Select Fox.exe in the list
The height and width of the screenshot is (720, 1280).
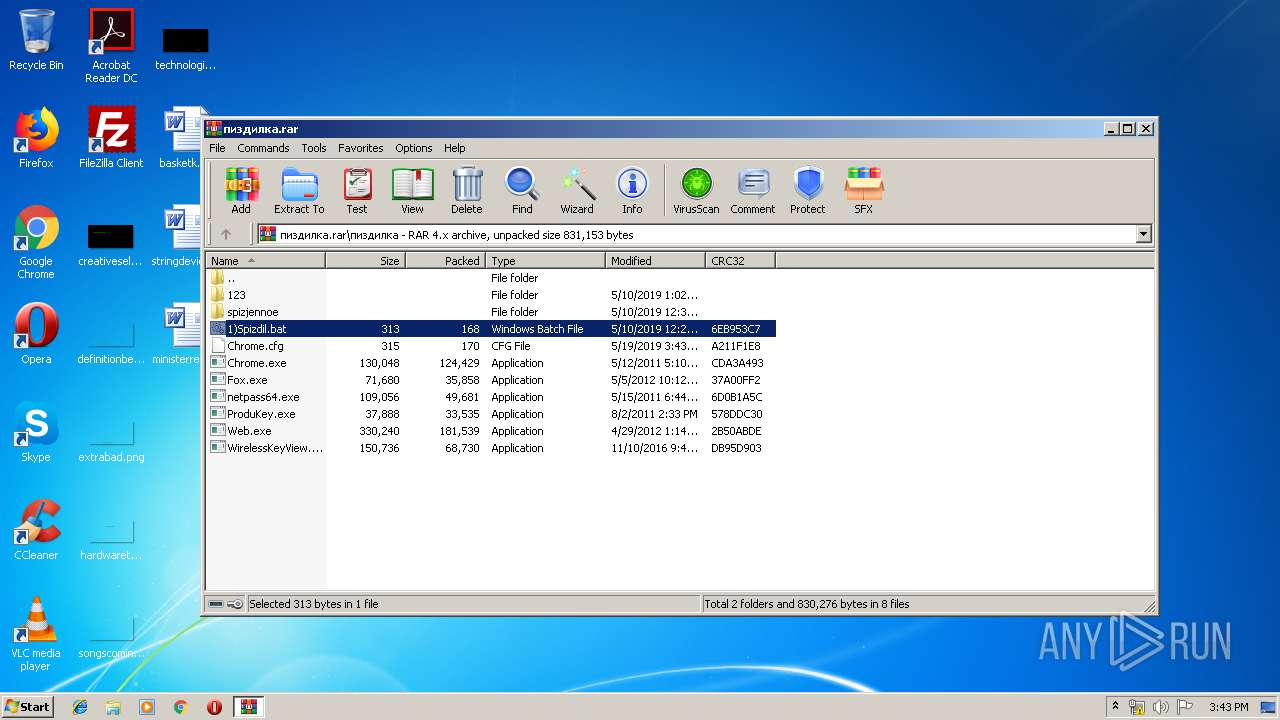[x=491, y=380]
